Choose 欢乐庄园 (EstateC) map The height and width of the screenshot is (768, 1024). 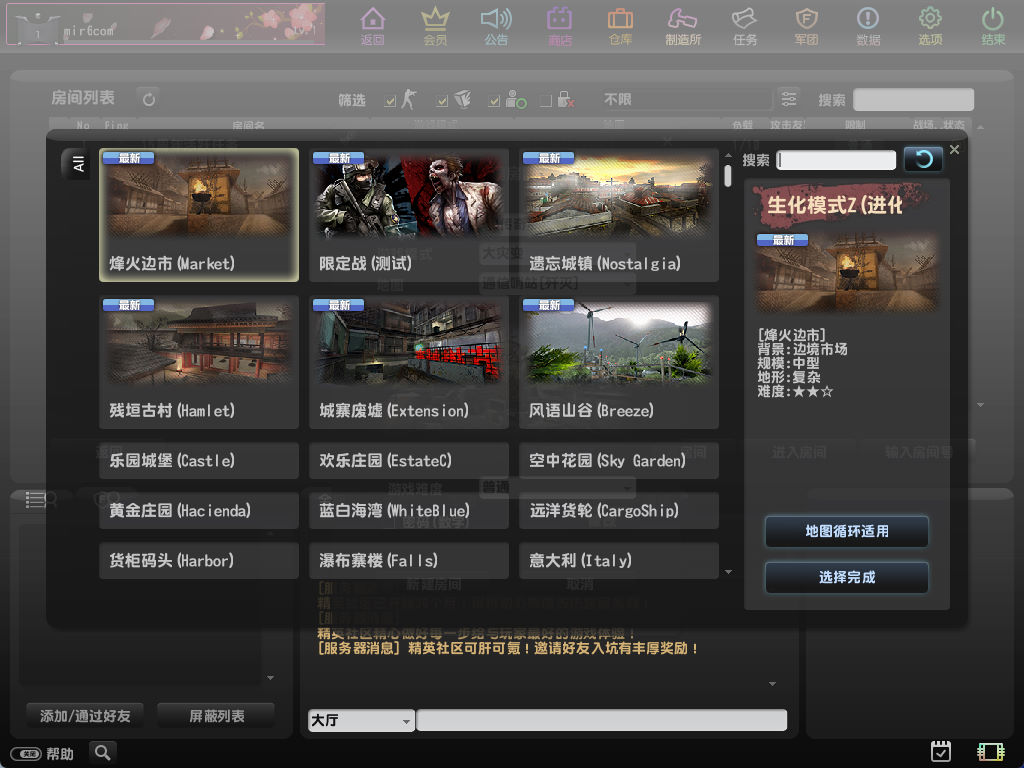point(409,460)
